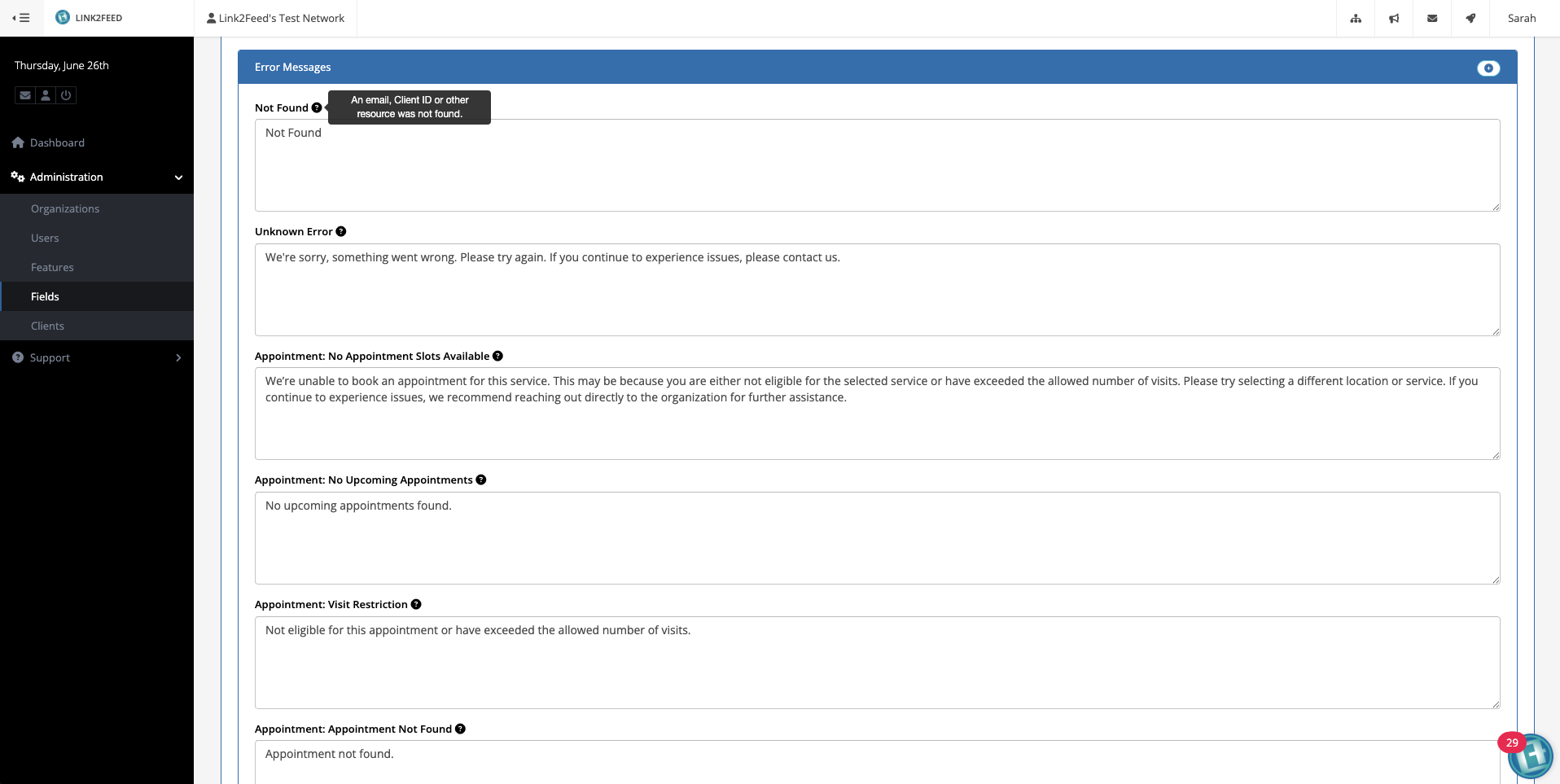
Task: Click the user profile icon in sidebar
Action: [45, 95]
